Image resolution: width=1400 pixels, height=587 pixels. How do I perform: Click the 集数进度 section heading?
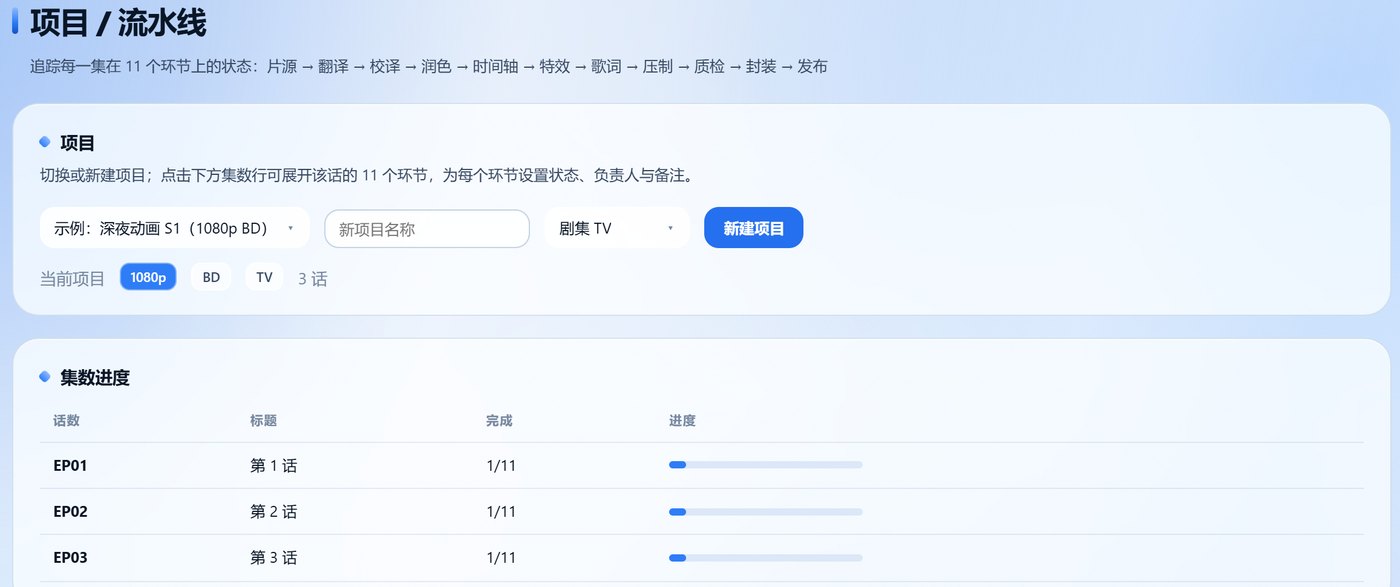tap(95, 378)
